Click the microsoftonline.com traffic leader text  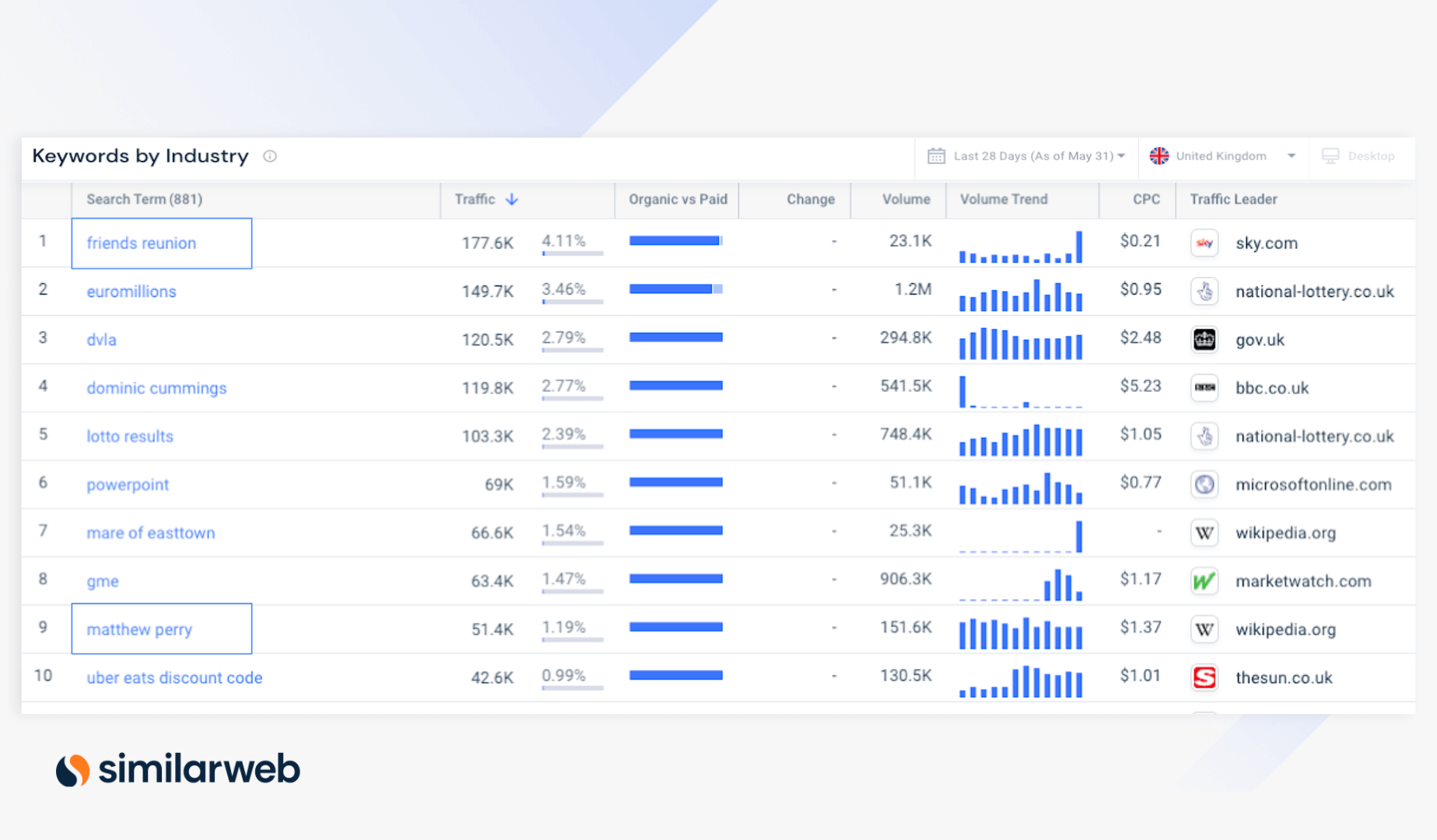point(1313,485)
